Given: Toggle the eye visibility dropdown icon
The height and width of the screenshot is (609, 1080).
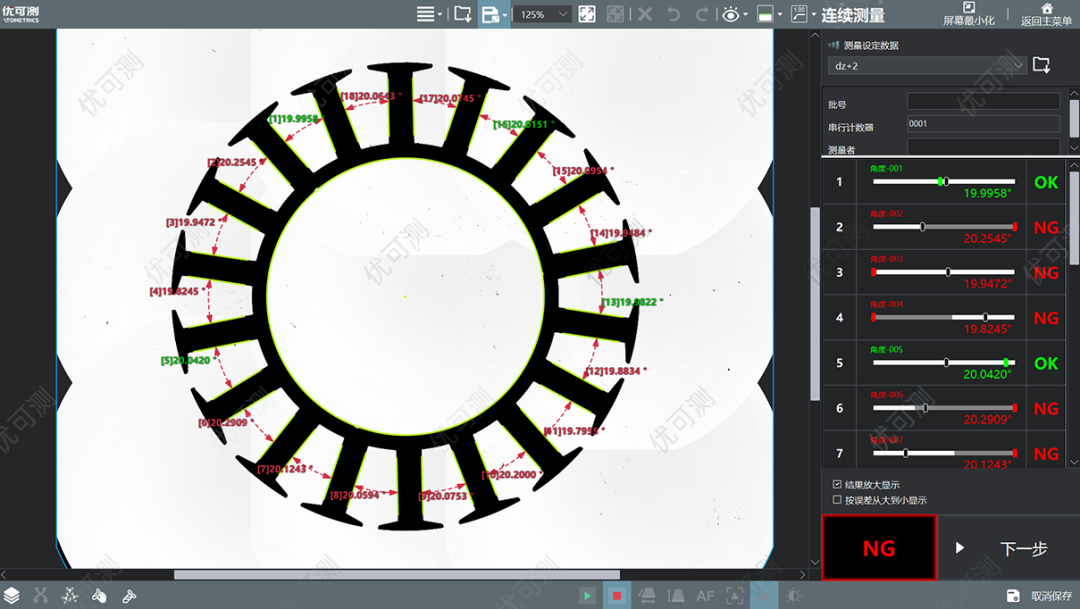Looking at the screenshot, I should tap(733, 14).
